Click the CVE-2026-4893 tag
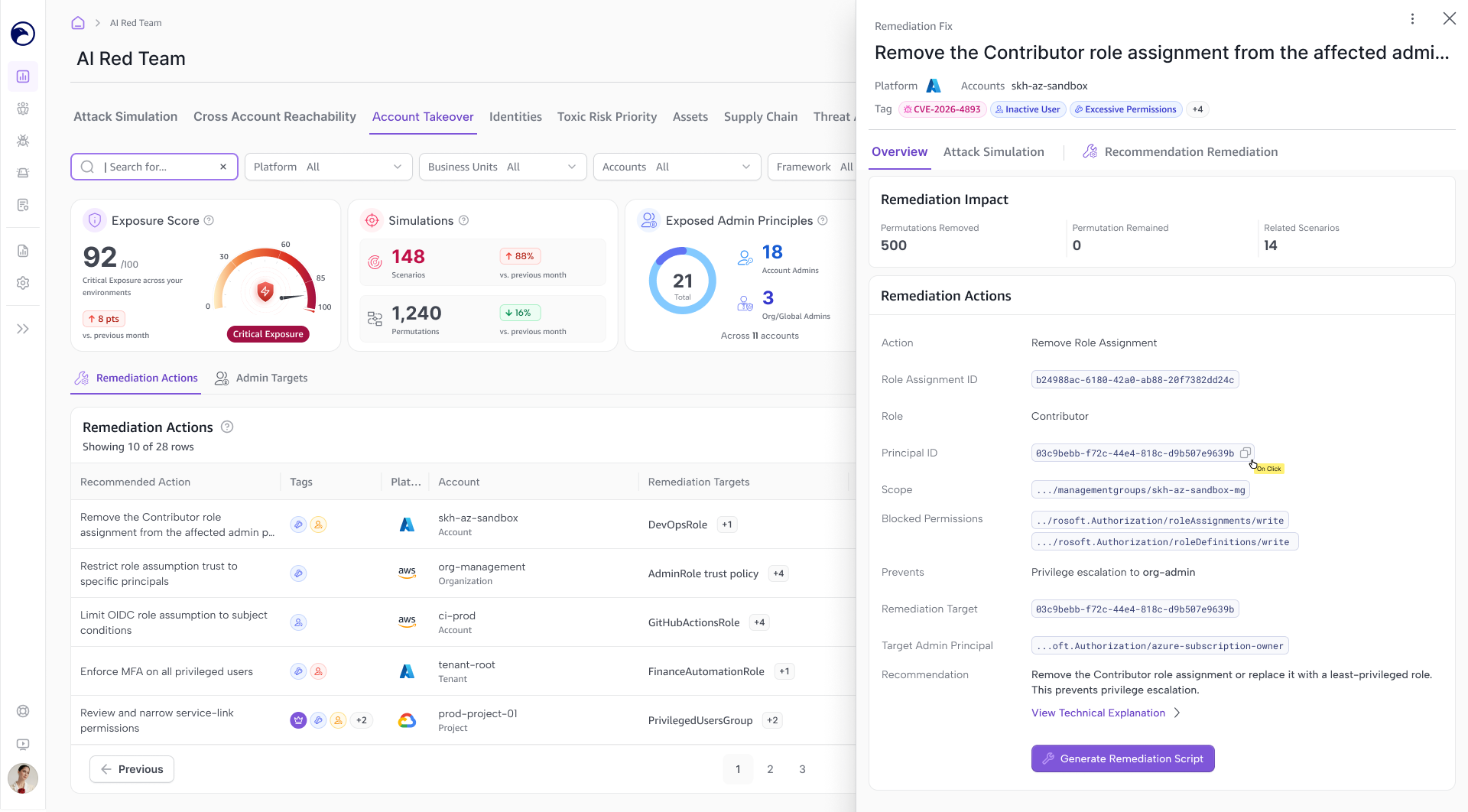The image size is (1468, 812). 942,109
